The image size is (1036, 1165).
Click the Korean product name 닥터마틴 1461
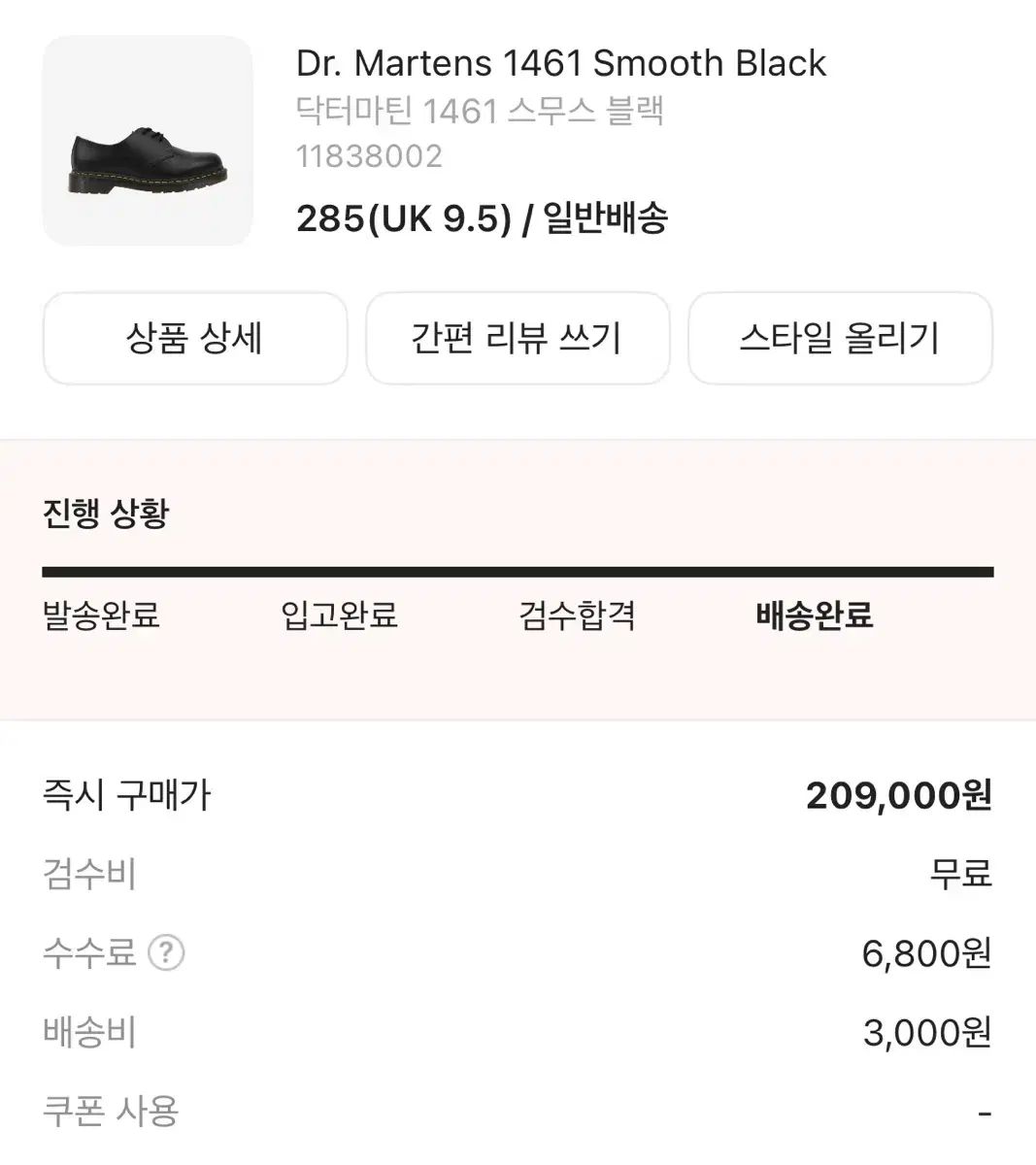(480, 112)
